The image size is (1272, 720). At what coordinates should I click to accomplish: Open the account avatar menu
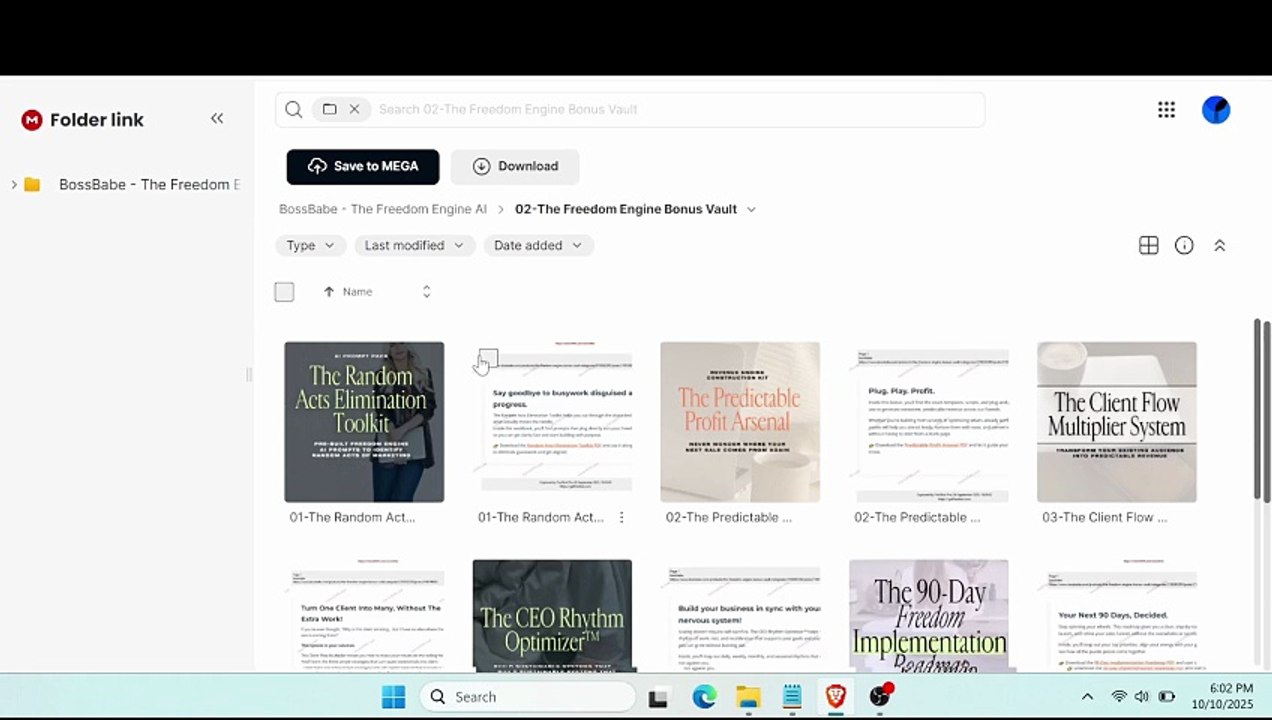(x=1216, y=110)
